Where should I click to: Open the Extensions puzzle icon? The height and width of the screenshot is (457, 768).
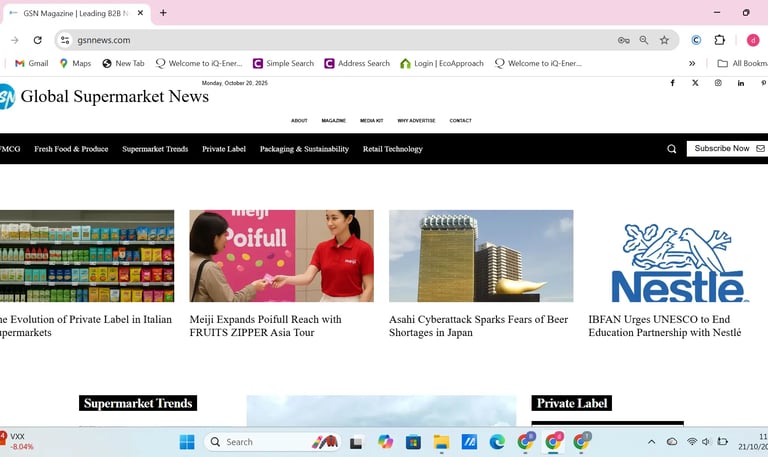pos(720,40)
